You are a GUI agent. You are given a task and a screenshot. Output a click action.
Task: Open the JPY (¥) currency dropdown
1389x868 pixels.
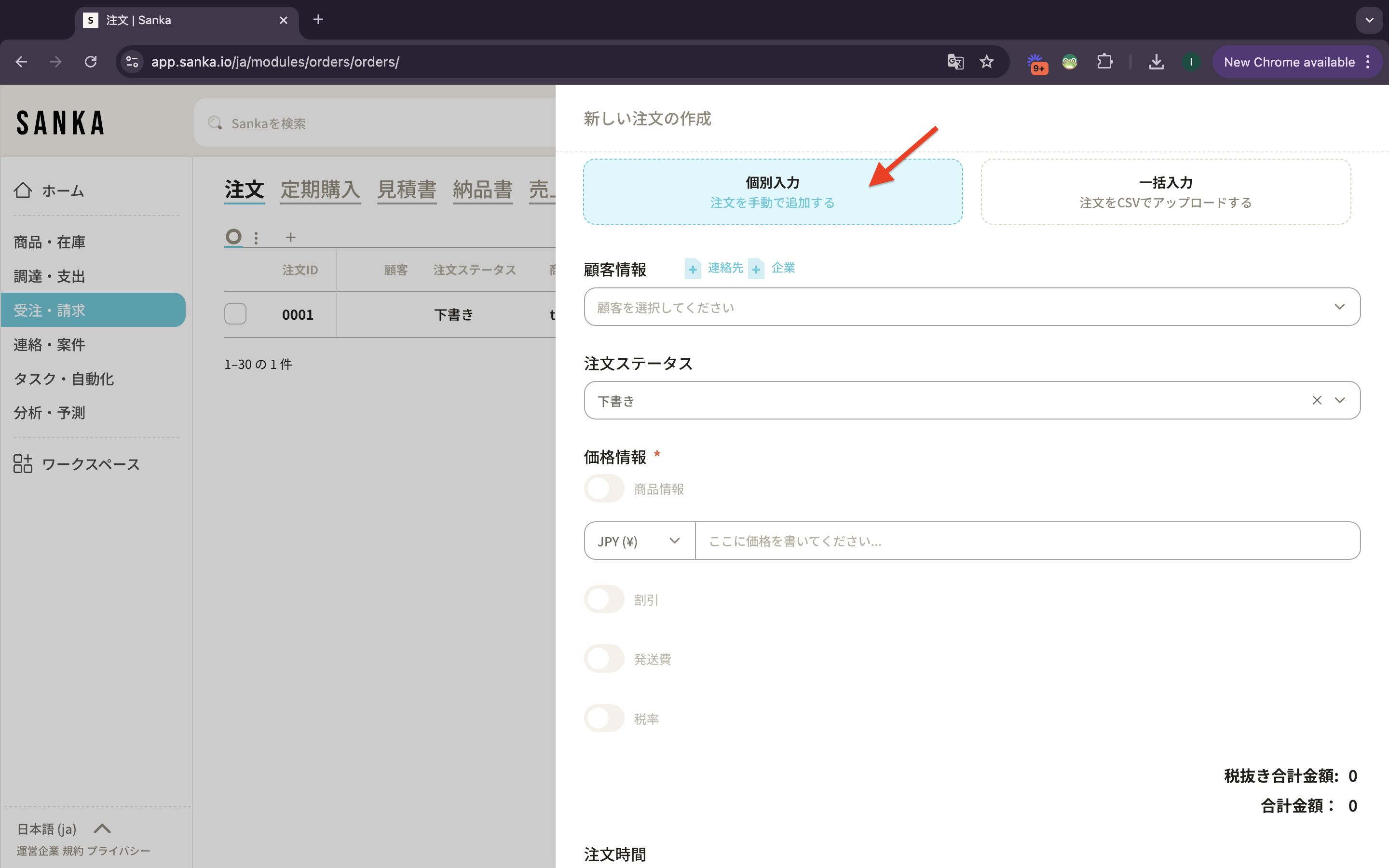tap(639, 541)
